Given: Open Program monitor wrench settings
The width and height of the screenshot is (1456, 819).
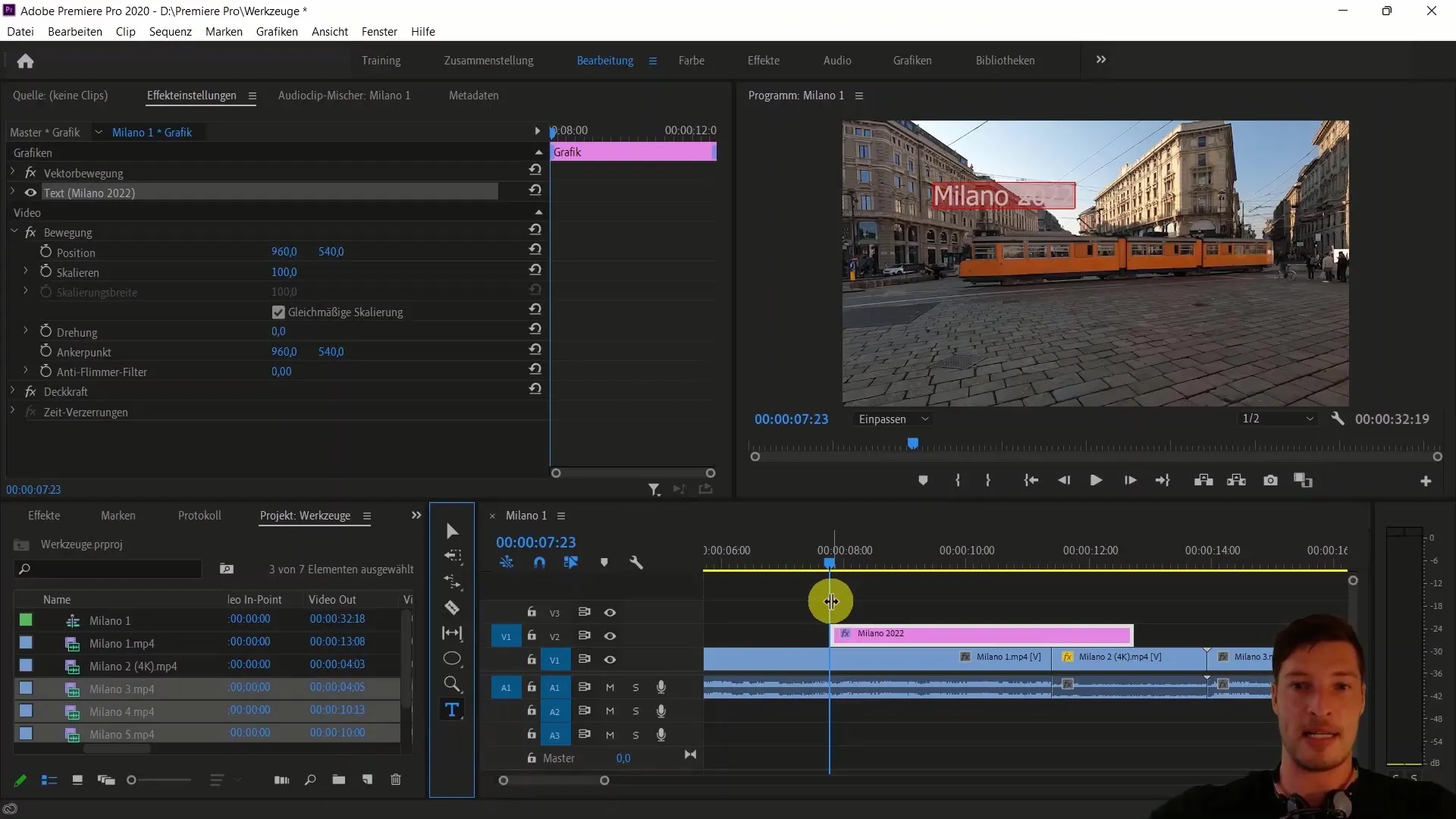Looking at the screenshot, I should [1338, 419].
